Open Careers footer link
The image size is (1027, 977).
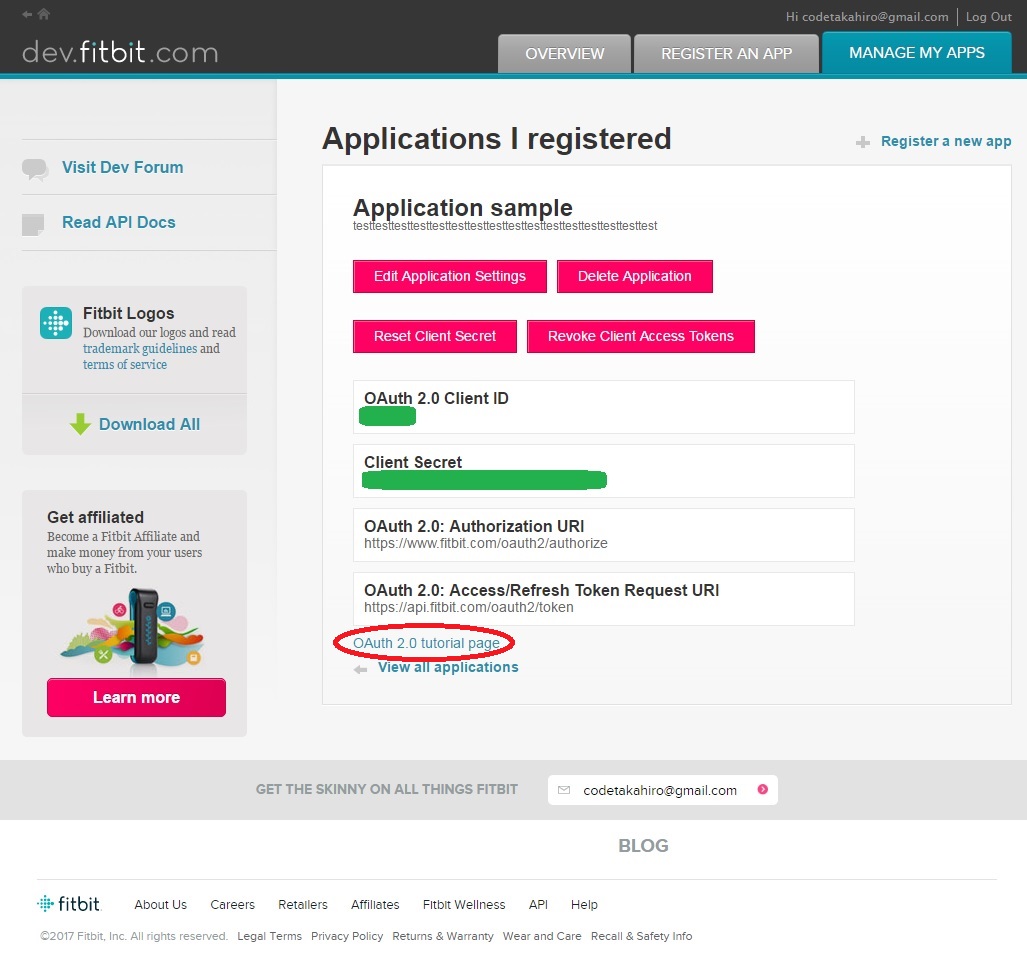(233, 904)
